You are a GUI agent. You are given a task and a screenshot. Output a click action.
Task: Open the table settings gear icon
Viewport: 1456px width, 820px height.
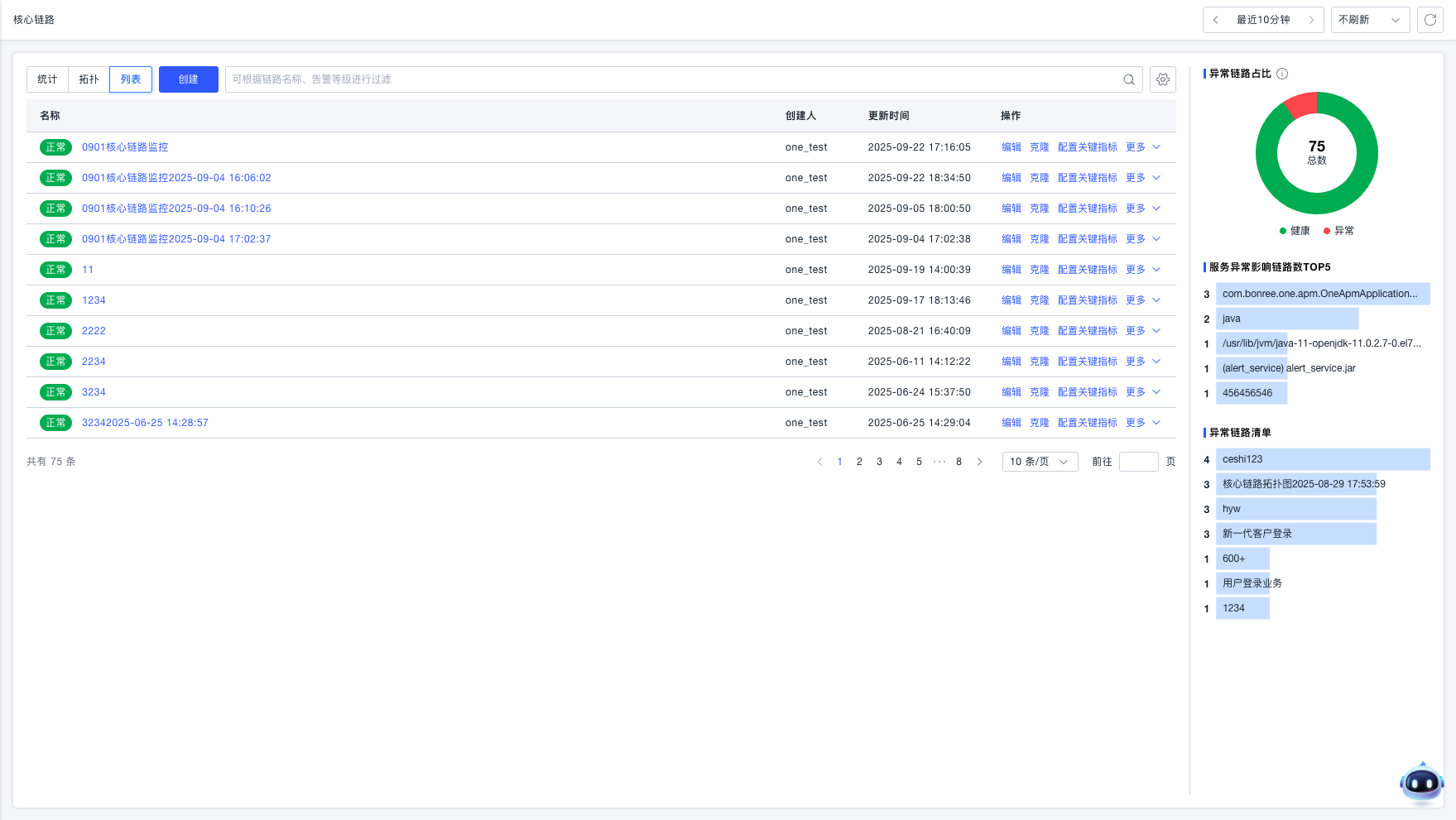1162,79
